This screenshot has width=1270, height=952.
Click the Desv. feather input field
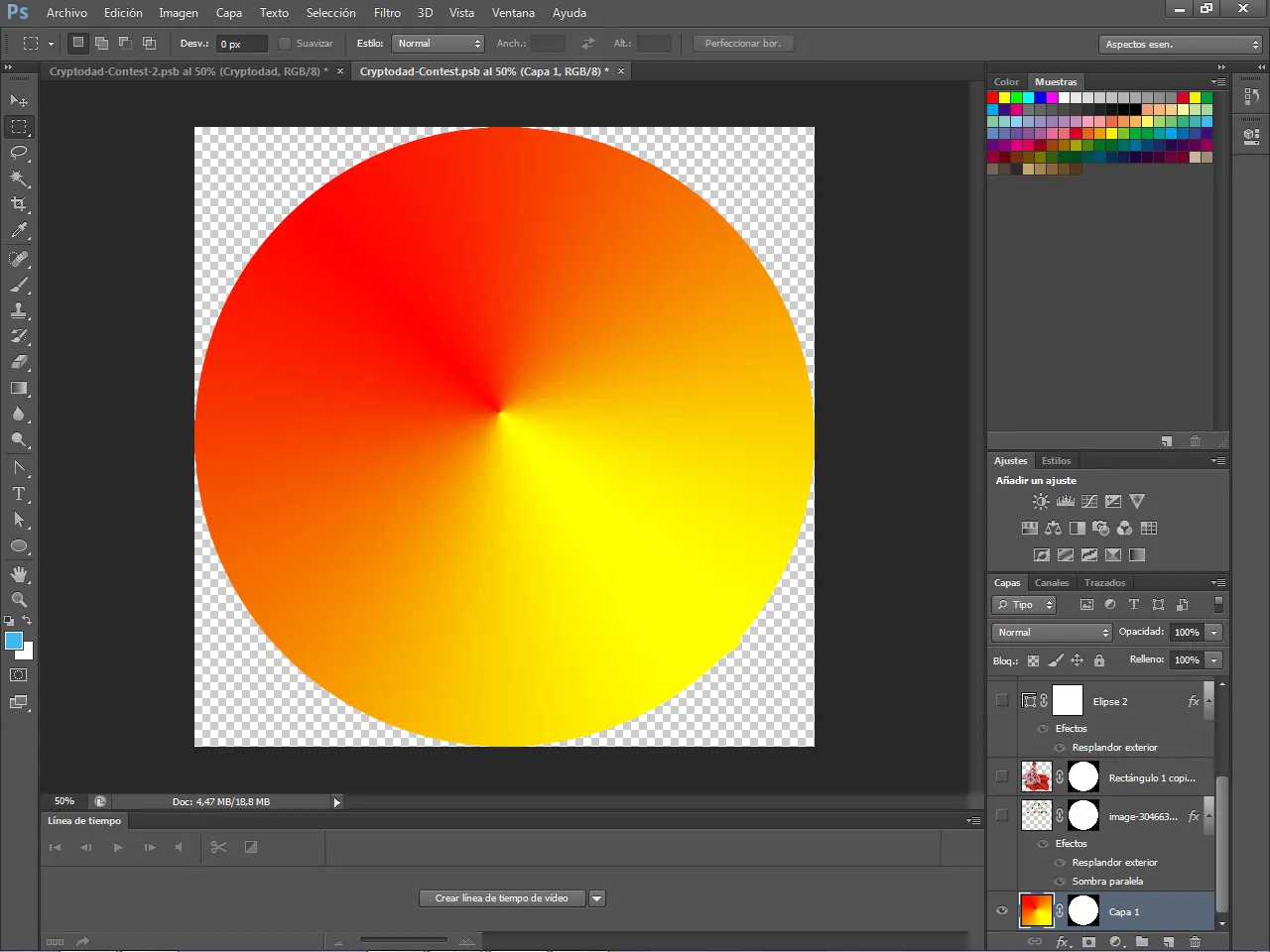coord(242,44)
